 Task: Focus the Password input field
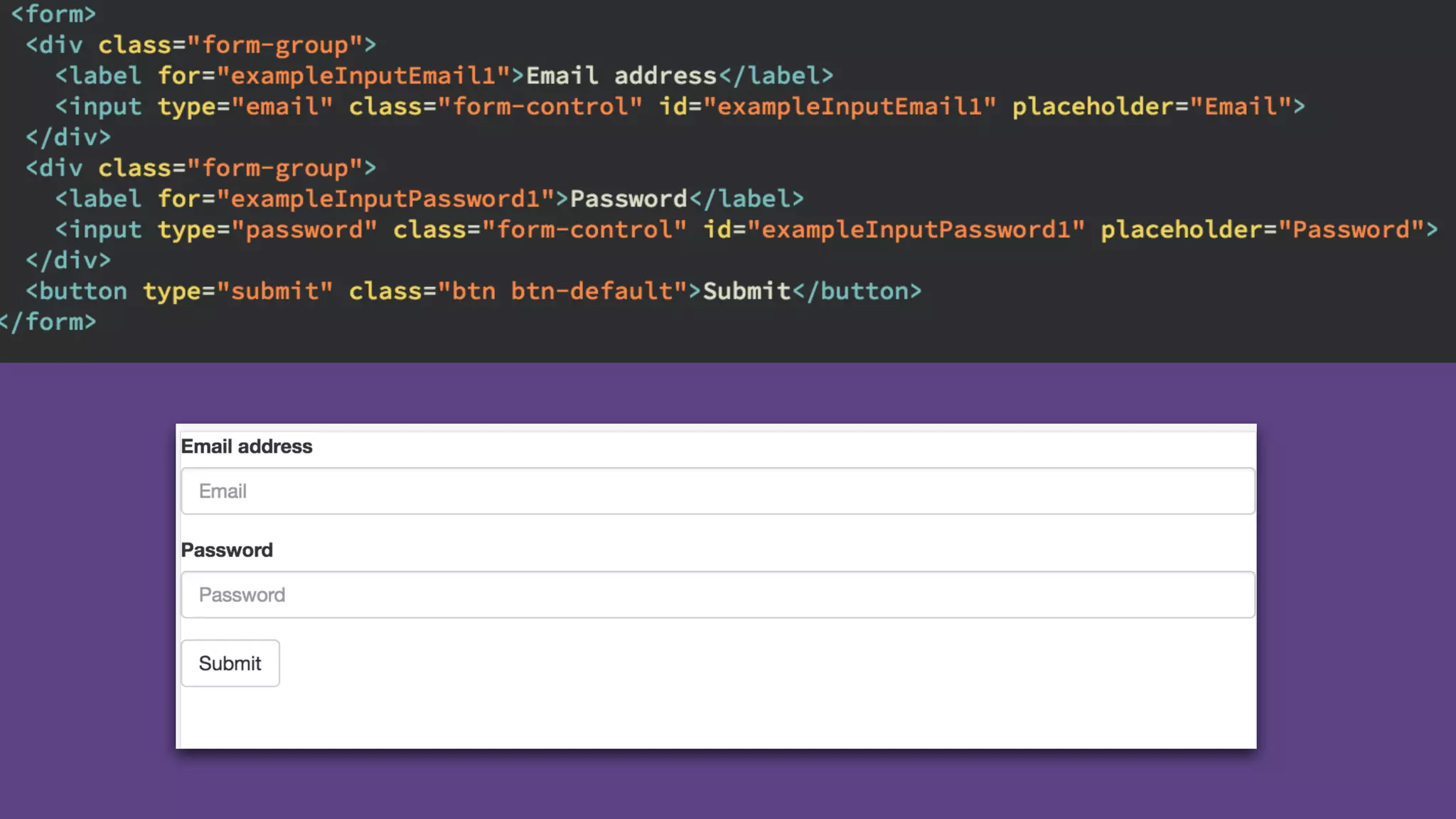[x=718, y=595]
